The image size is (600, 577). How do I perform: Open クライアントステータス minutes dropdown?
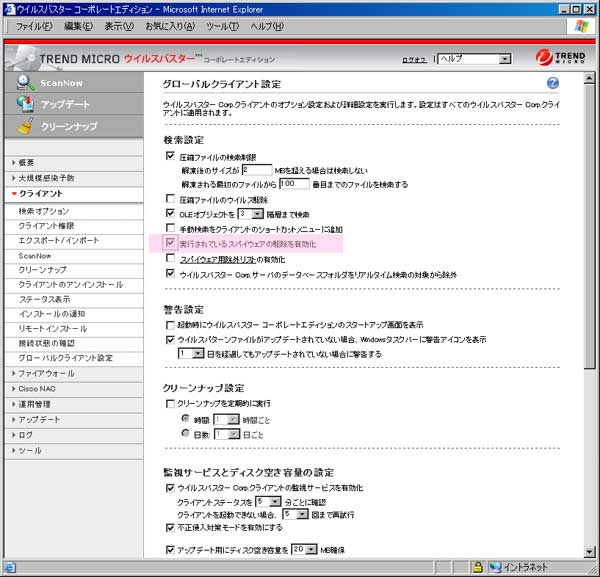pos(269,501)
